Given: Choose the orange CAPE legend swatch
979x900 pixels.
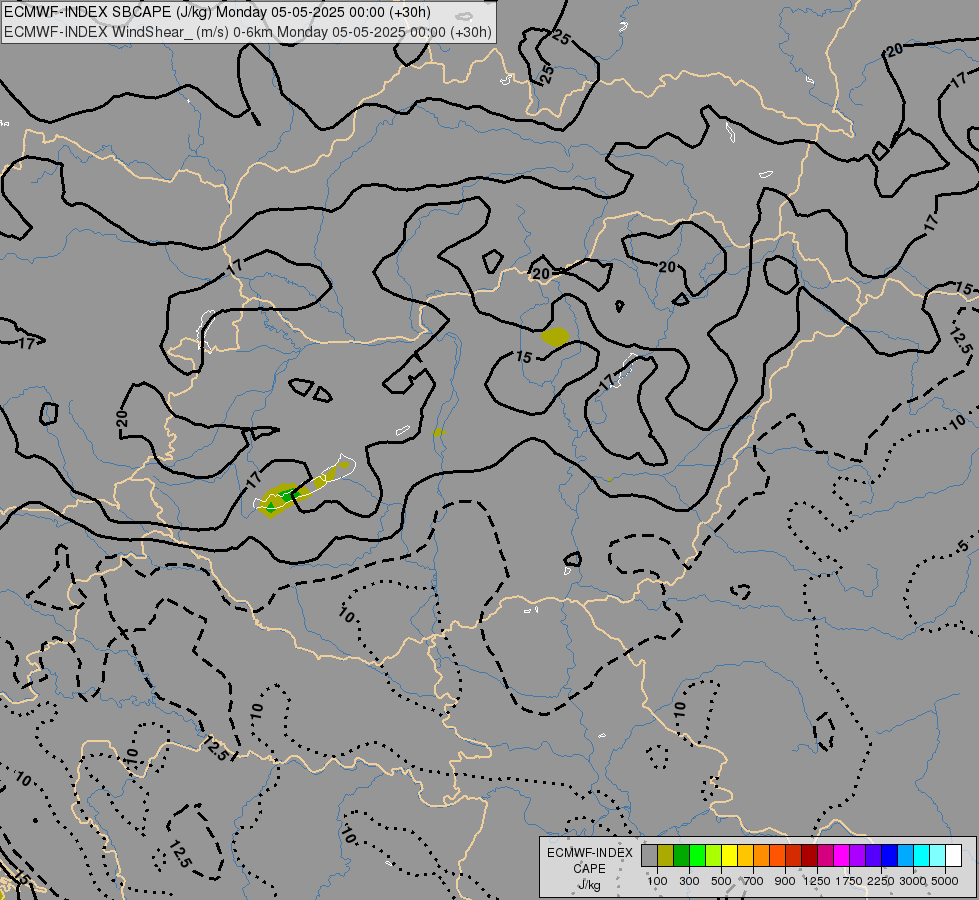Looking at the screenshot, I should pyautogui.click(x=762, y=855).
